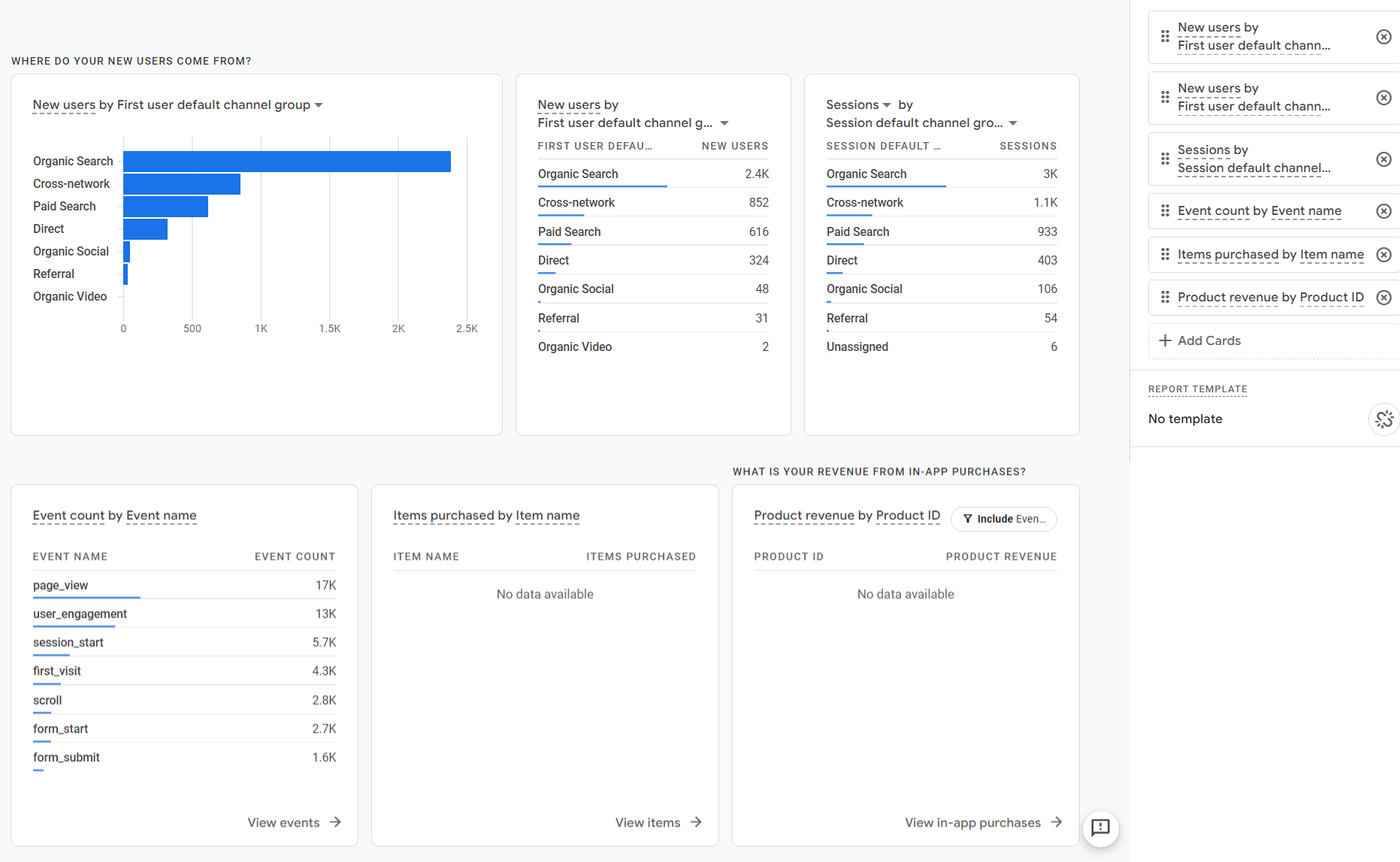Remove the "Event count by Event name" card
This screenshot has height=862, width=1400.
click(x=1384, y=211)
